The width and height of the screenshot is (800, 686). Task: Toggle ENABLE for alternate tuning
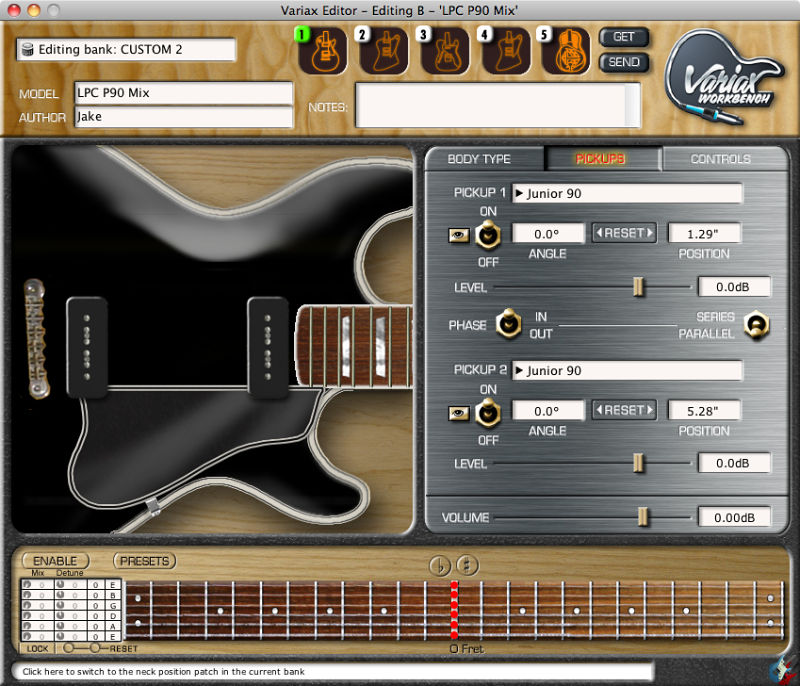pyautogui.click(x=55, y=561)
